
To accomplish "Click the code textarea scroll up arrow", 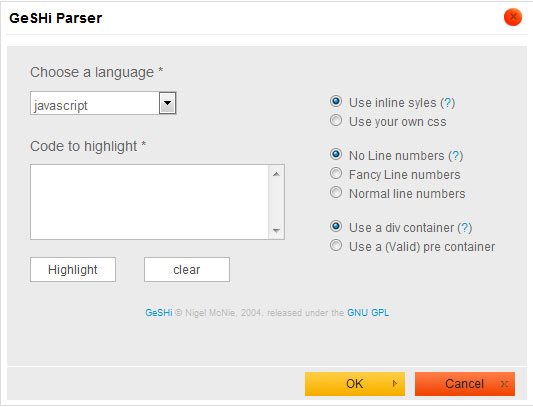I will [276, 174].
